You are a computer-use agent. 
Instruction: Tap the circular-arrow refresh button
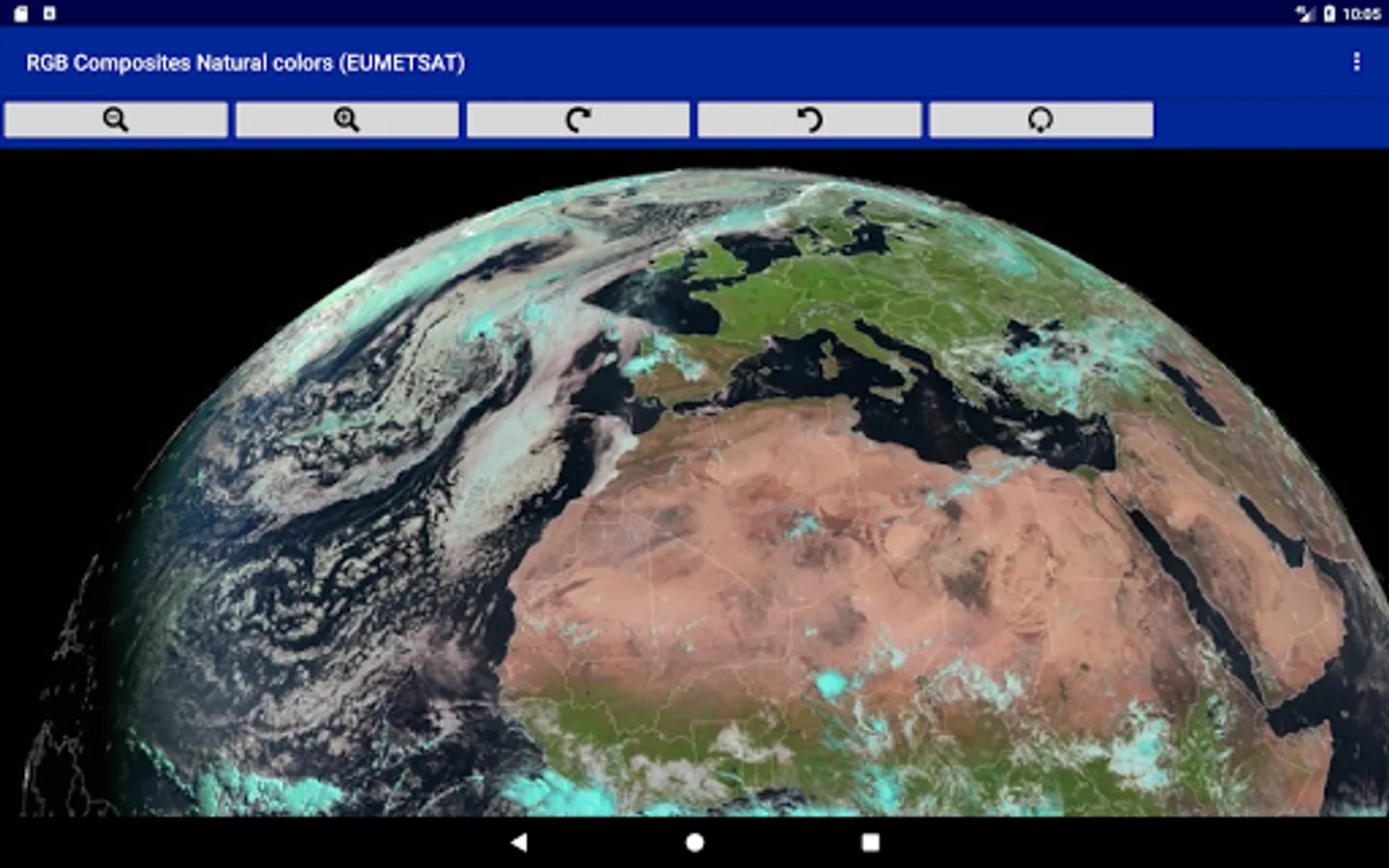[1041, 120]
